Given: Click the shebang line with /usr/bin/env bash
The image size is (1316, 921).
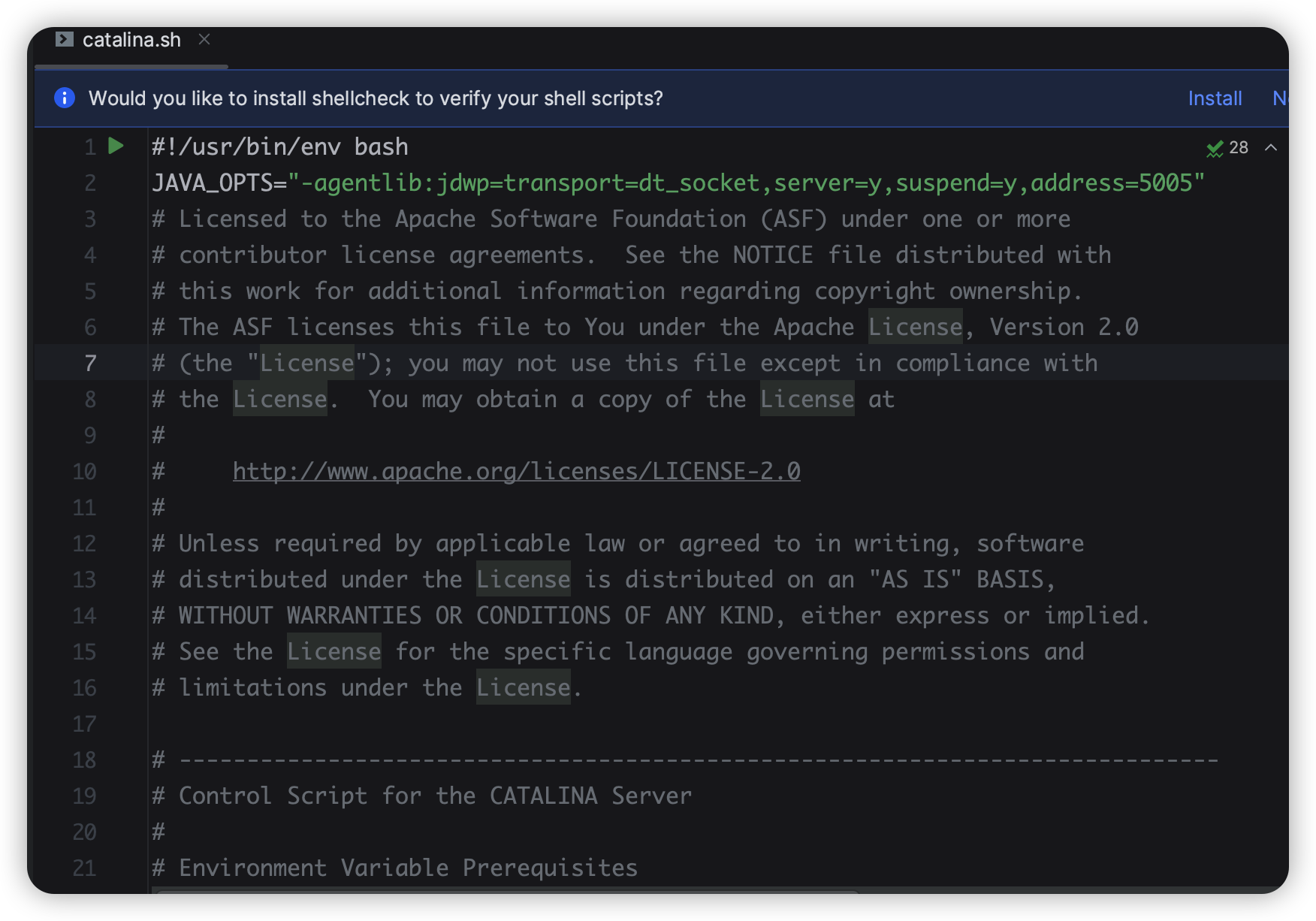Looking at the screenshot, I should (280, 146).
